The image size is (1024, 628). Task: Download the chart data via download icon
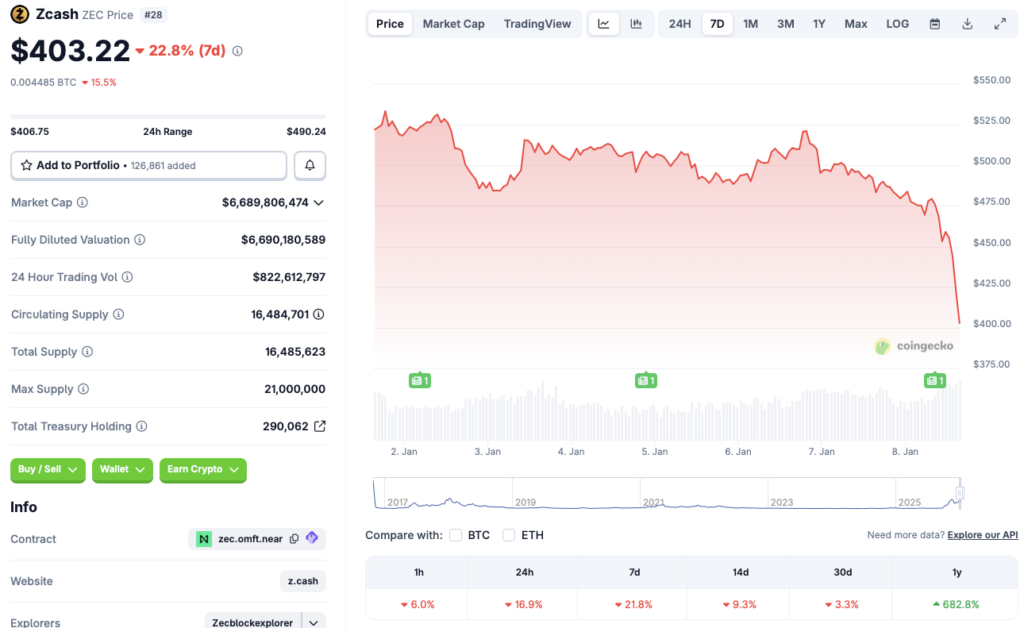tap(967, 23)
